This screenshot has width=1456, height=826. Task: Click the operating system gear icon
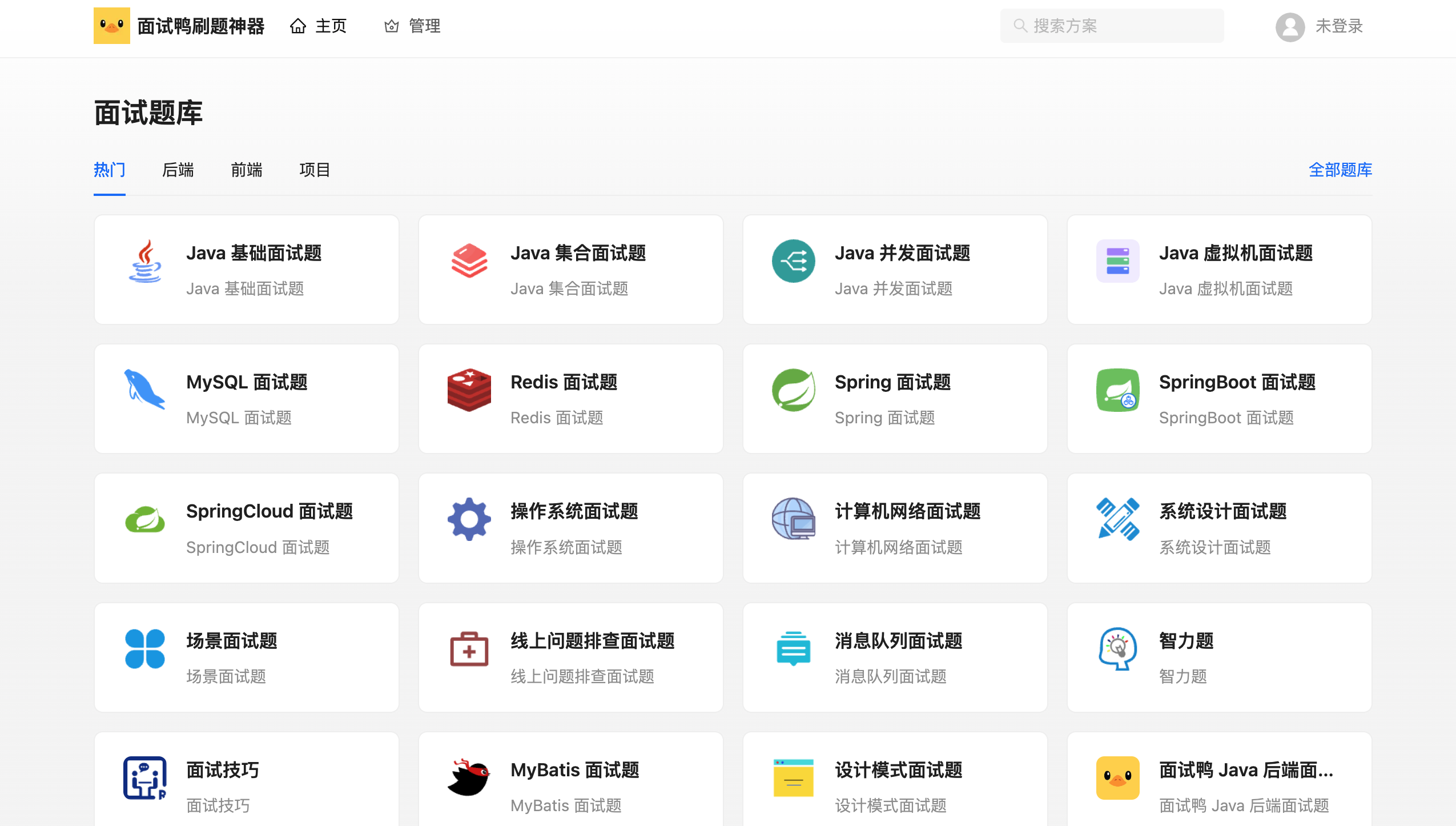click(469, 519)
